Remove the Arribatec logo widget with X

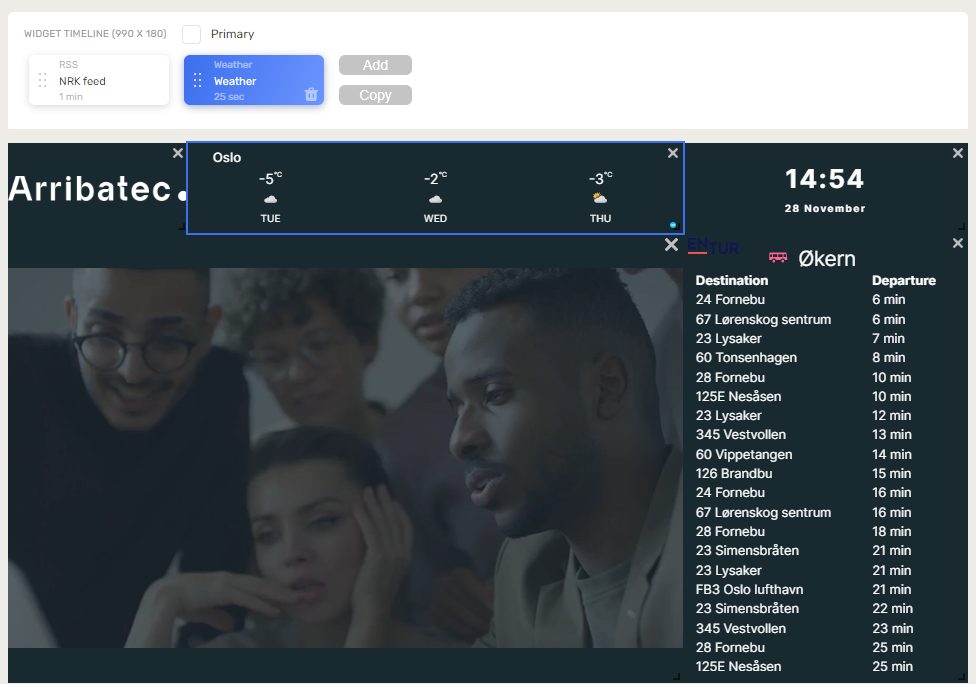click(178, 153)
